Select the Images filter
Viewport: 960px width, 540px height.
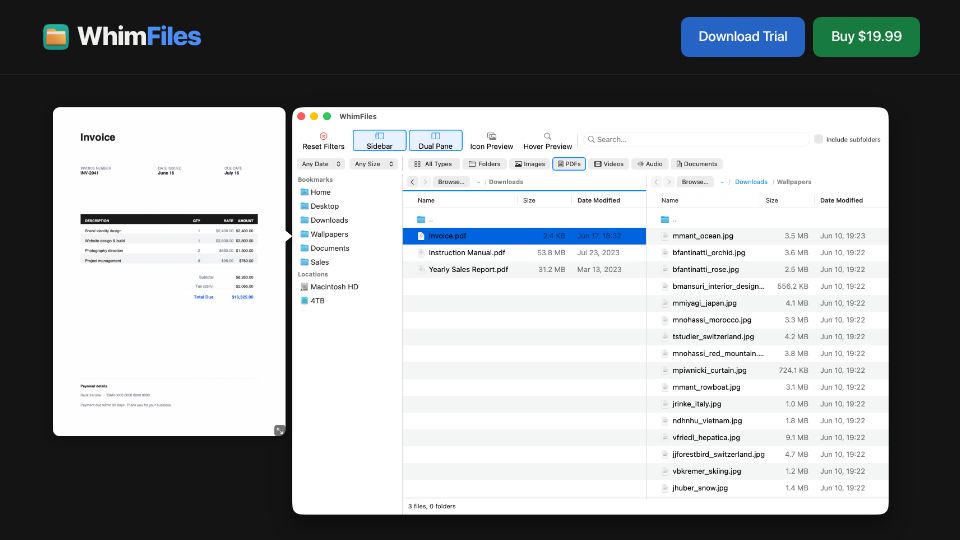tap(530, 164)
